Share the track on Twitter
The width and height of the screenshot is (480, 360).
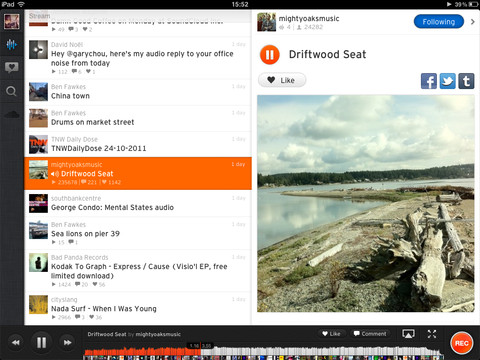pyautogui.click(x=447, y=81)
